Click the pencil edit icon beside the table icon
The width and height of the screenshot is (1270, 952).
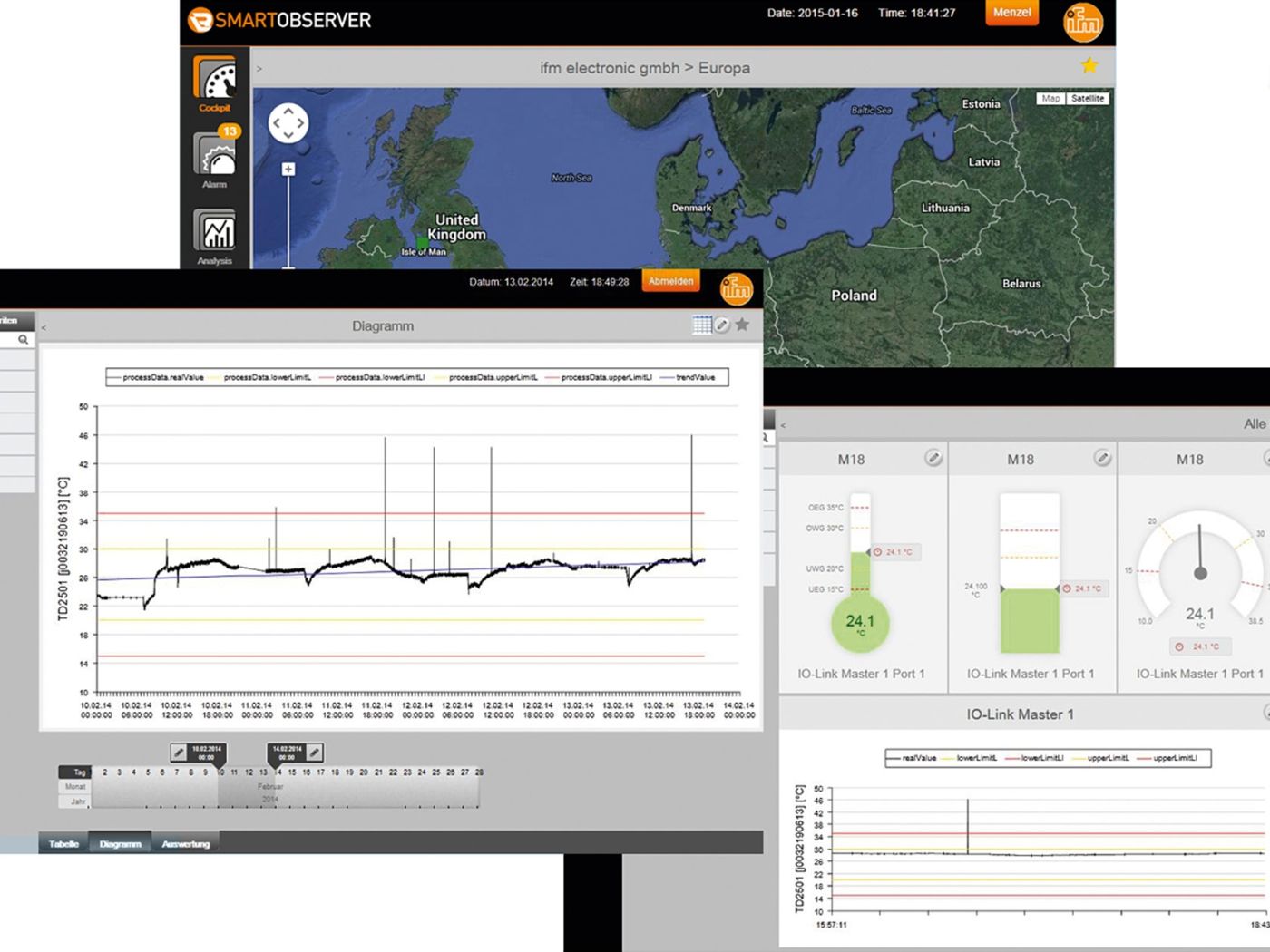722,325
